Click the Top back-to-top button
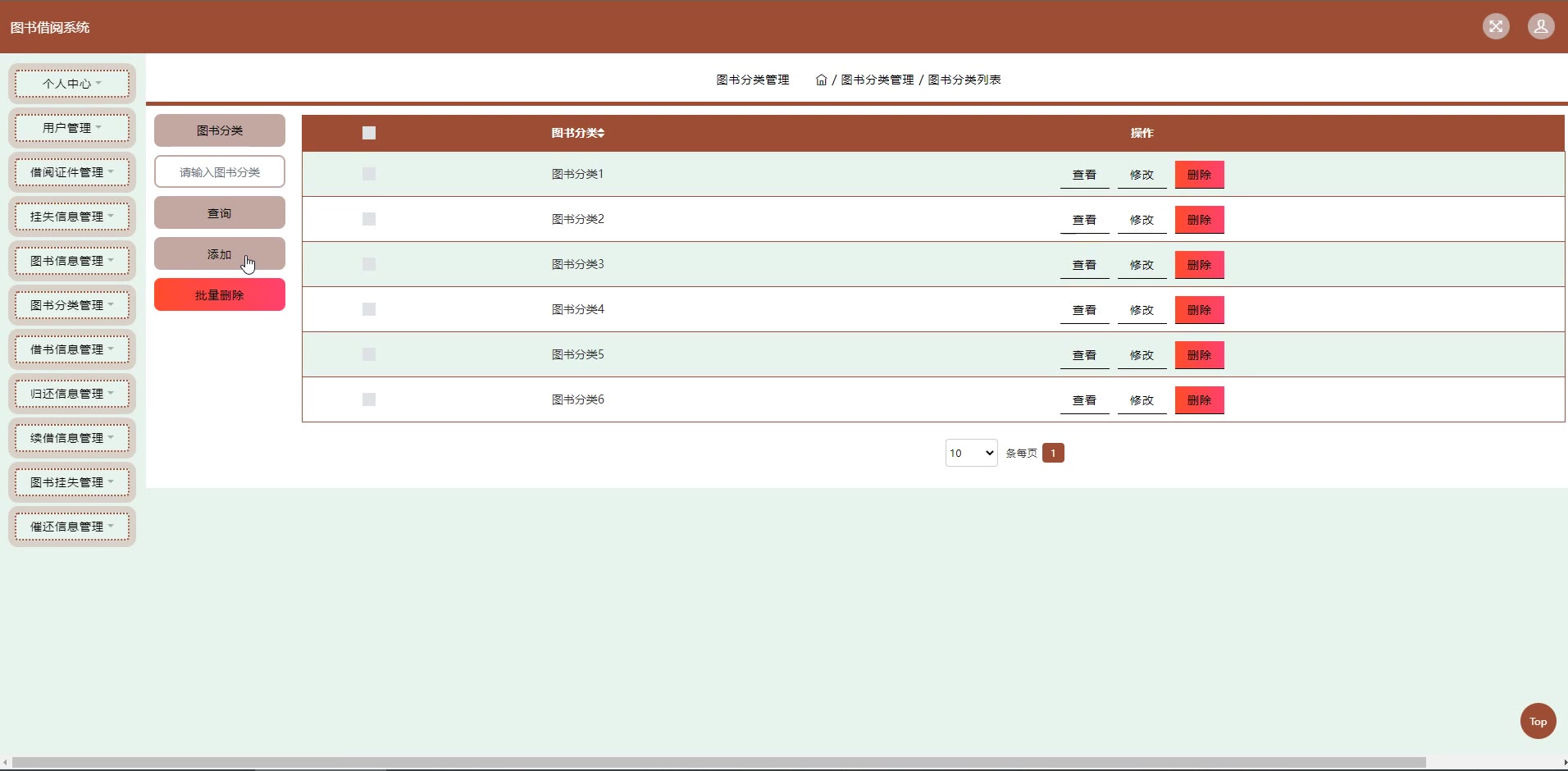1568x771 pixels. [x=1538, y=722]
